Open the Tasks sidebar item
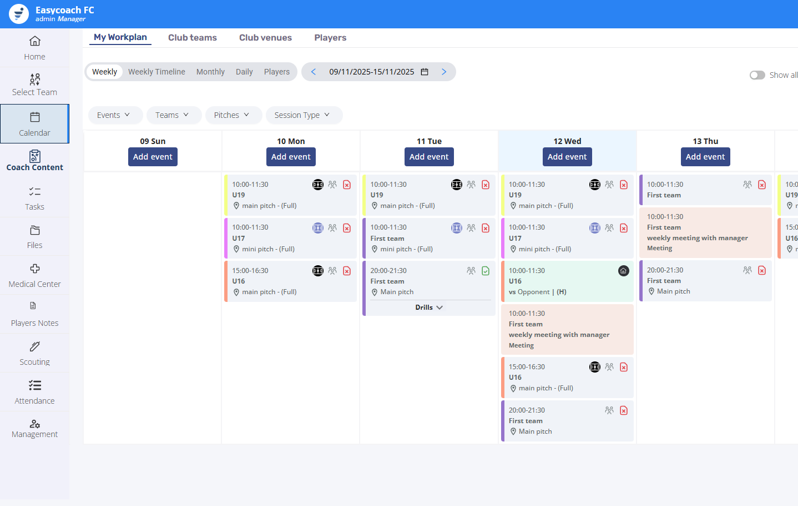The height and width of the screenshot is (506, 798). (x=35, y=198)
